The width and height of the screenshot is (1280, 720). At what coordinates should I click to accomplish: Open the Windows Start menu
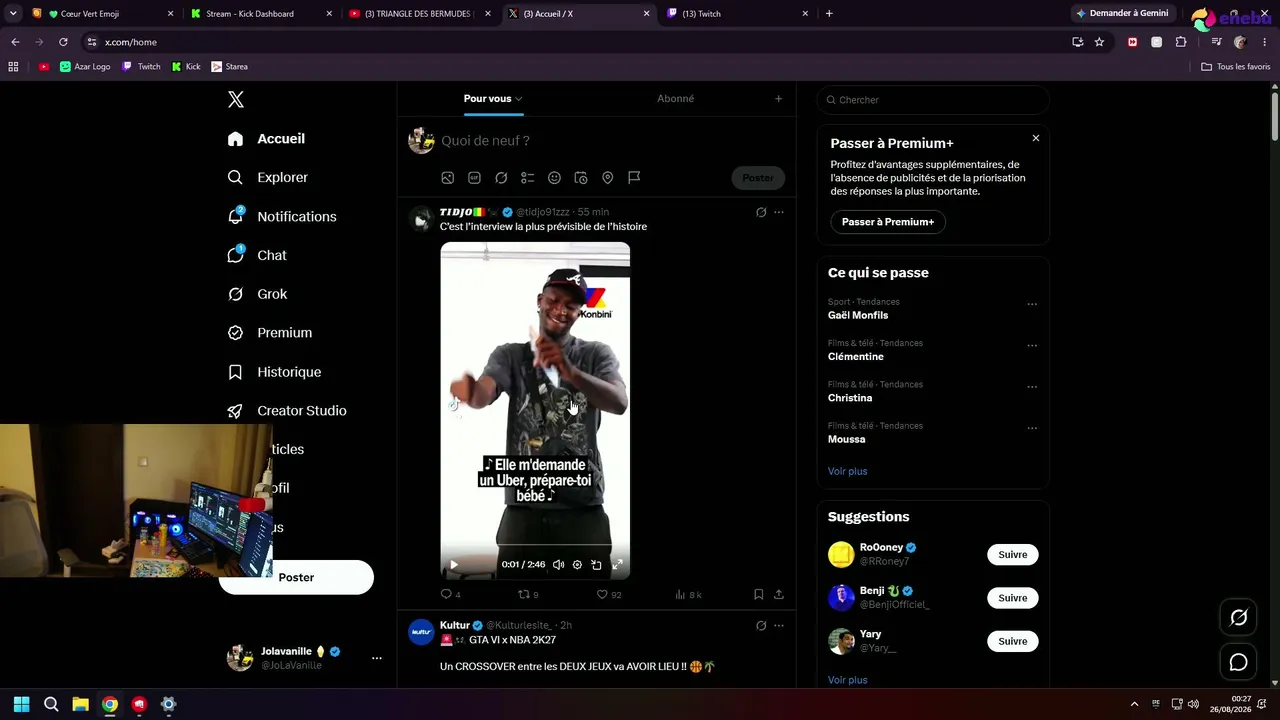[21, 704]
